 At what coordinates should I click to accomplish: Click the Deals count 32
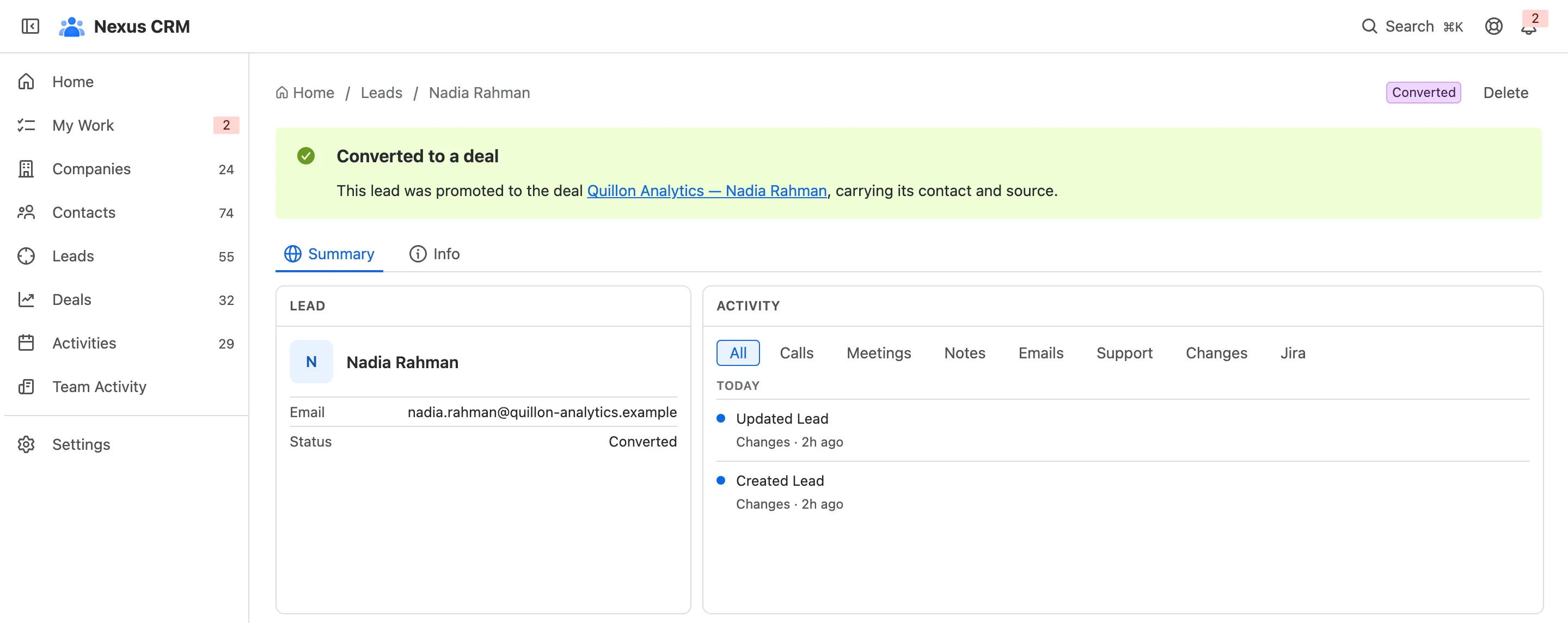point(226,300)
